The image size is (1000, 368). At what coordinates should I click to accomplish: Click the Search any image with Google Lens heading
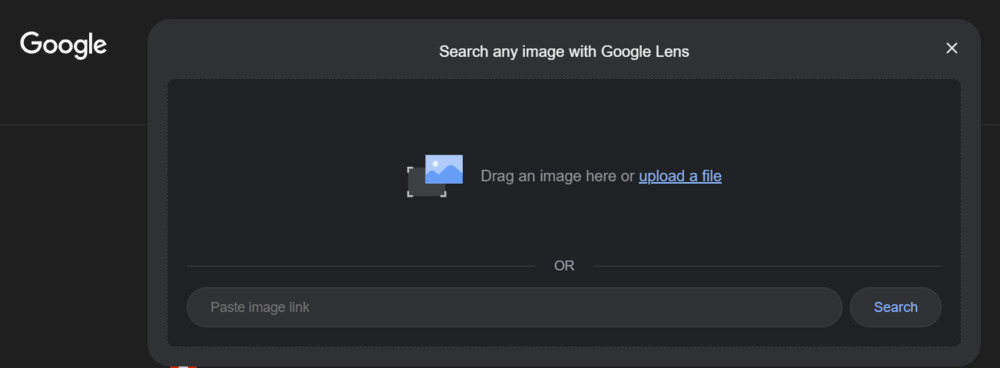pos(564,52)
